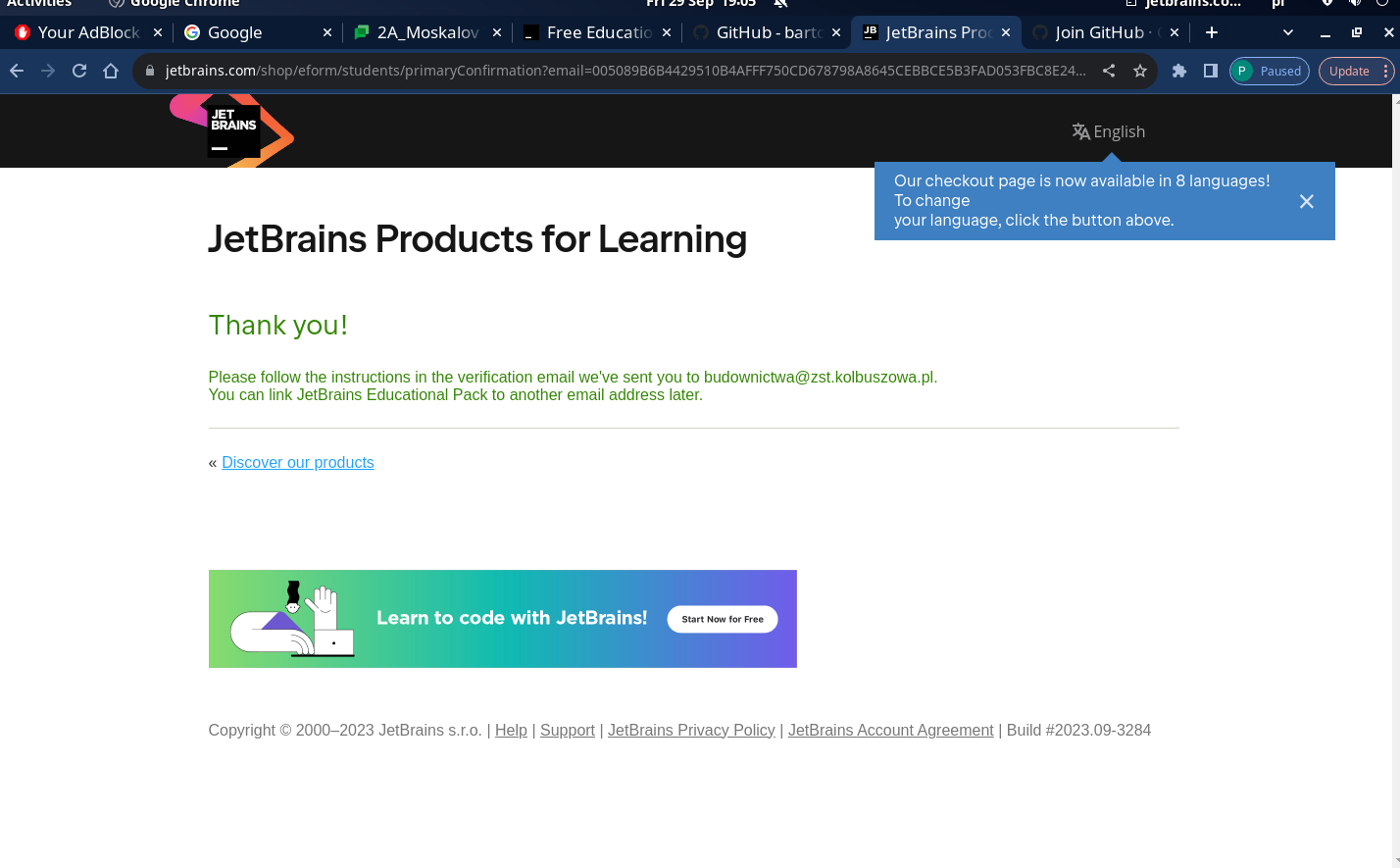Open the Extensions puzzle icon
This screenshot has width=1400, height=868.
click(1179, 71)
